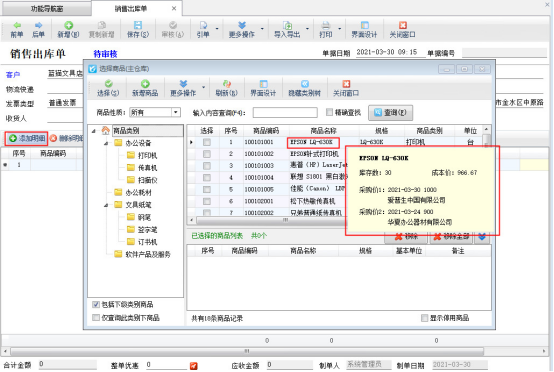Viewport: 554px width, 372px height.
Task: Collapse the 办公设备 tree node
Action: (x=106, y=143)
